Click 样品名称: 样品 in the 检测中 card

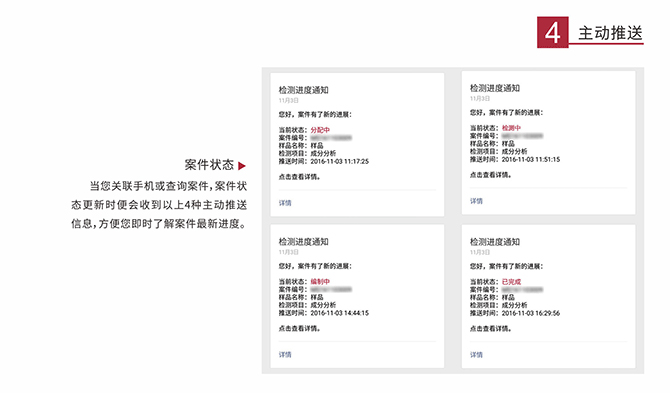pyautogui.click(x=492, y=144)
